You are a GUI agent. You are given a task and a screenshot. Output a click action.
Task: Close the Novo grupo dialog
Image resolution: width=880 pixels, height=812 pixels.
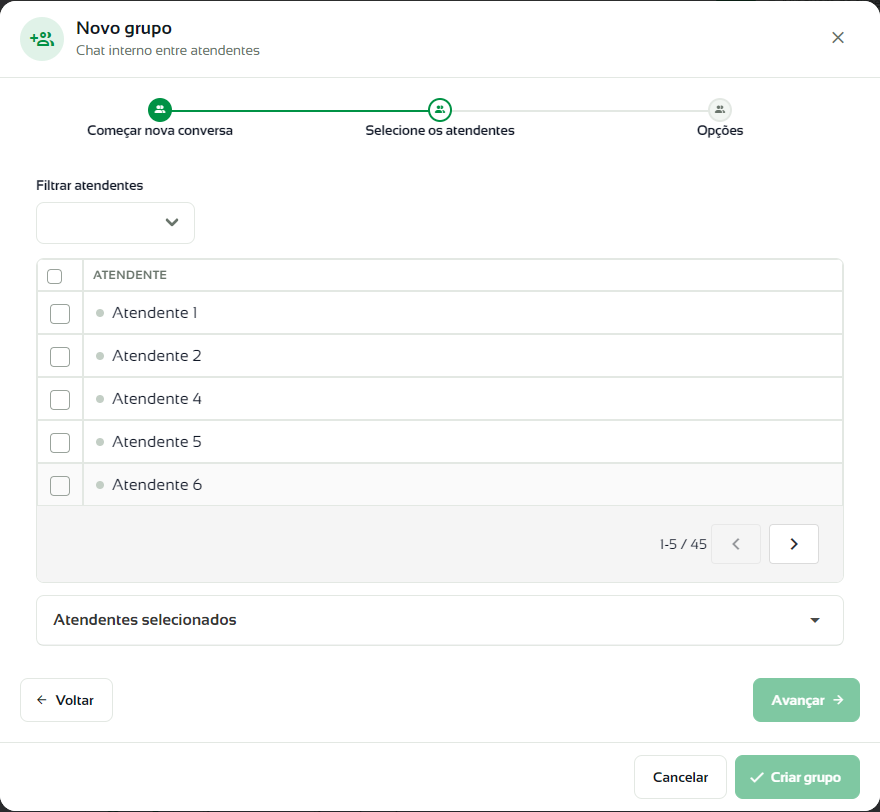837,38
